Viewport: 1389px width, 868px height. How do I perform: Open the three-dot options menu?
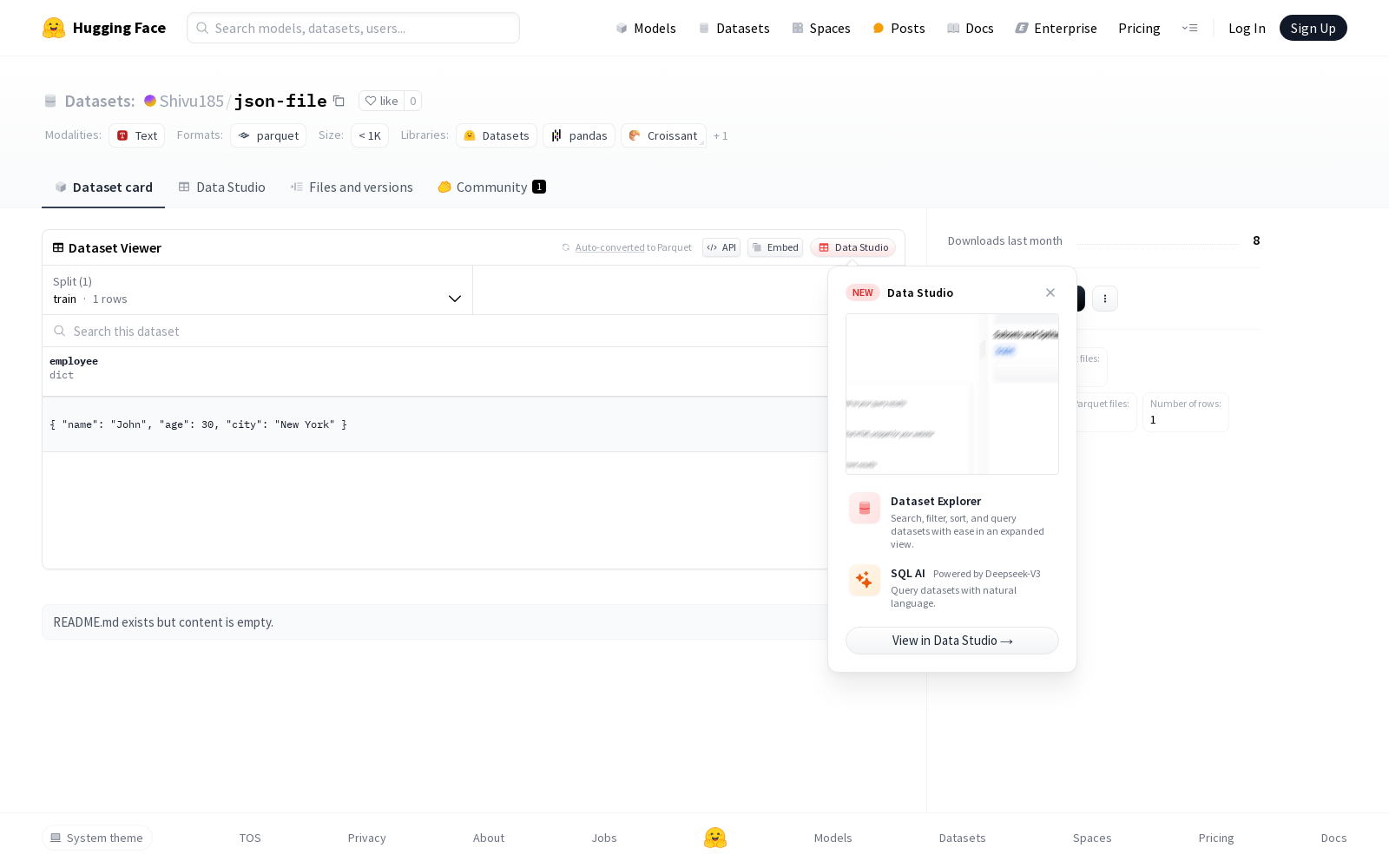coord(1105,299)
